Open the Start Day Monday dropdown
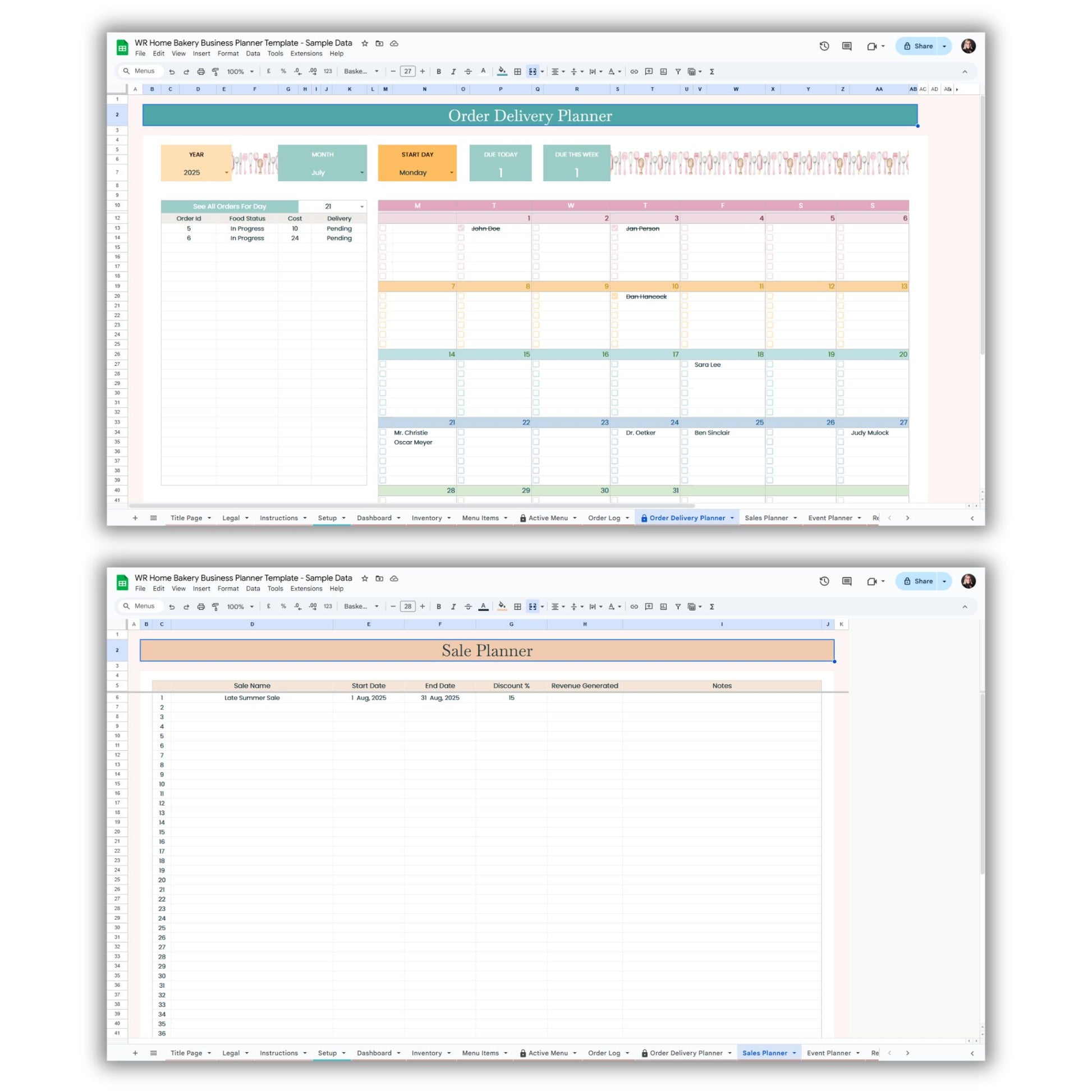Viewport: 1092px width, 1092px height. point(451,173)
